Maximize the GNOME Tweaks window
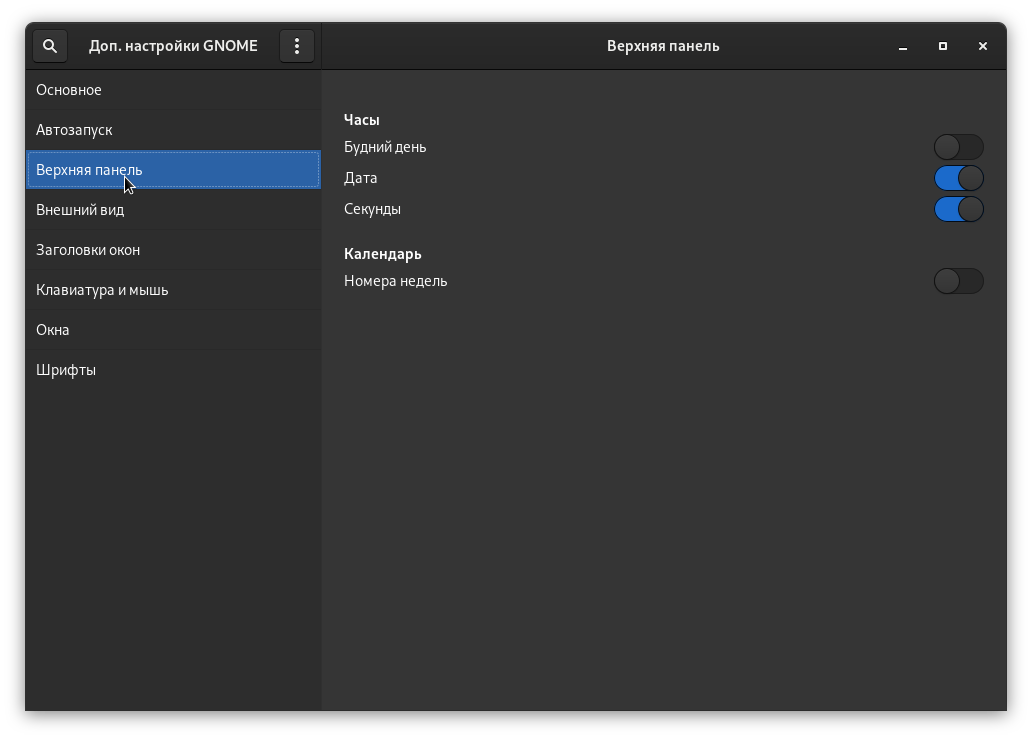Image resolution: width=1032 pixels, height=739 pixels. tap(943, 46)
